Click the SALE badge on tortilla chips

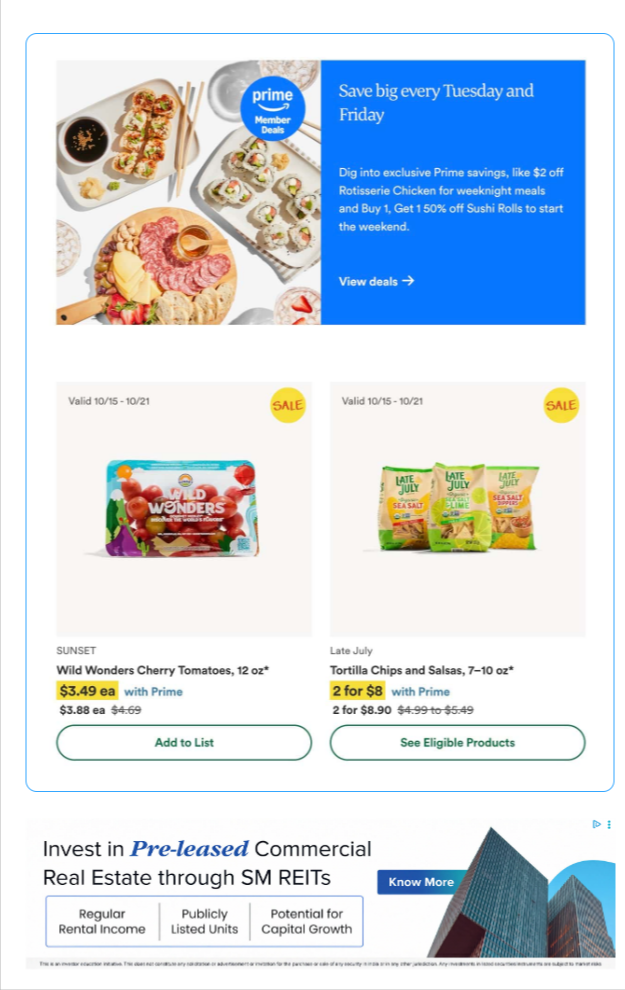(561, 405)
